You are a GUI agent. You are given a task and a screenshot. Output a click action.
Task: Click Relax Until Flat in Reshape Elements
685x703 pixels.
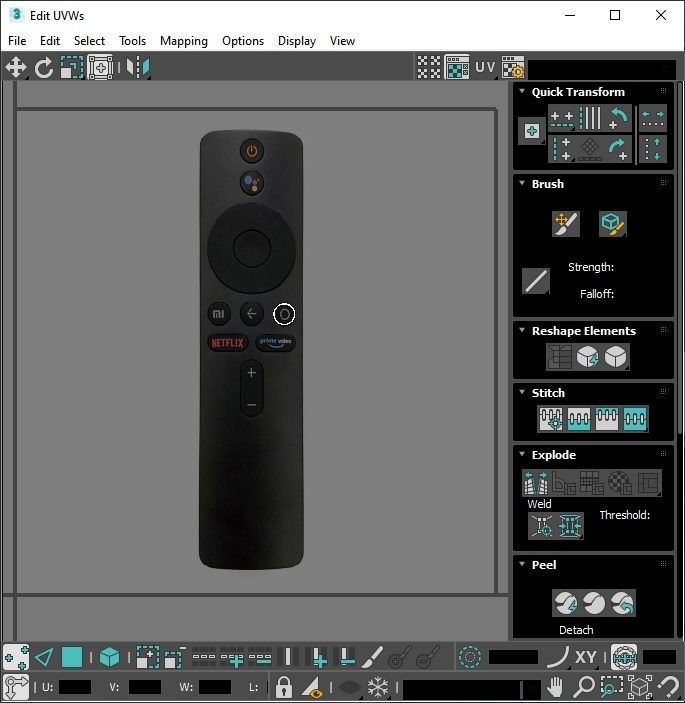pyautogui.click(x=587, y=357)
